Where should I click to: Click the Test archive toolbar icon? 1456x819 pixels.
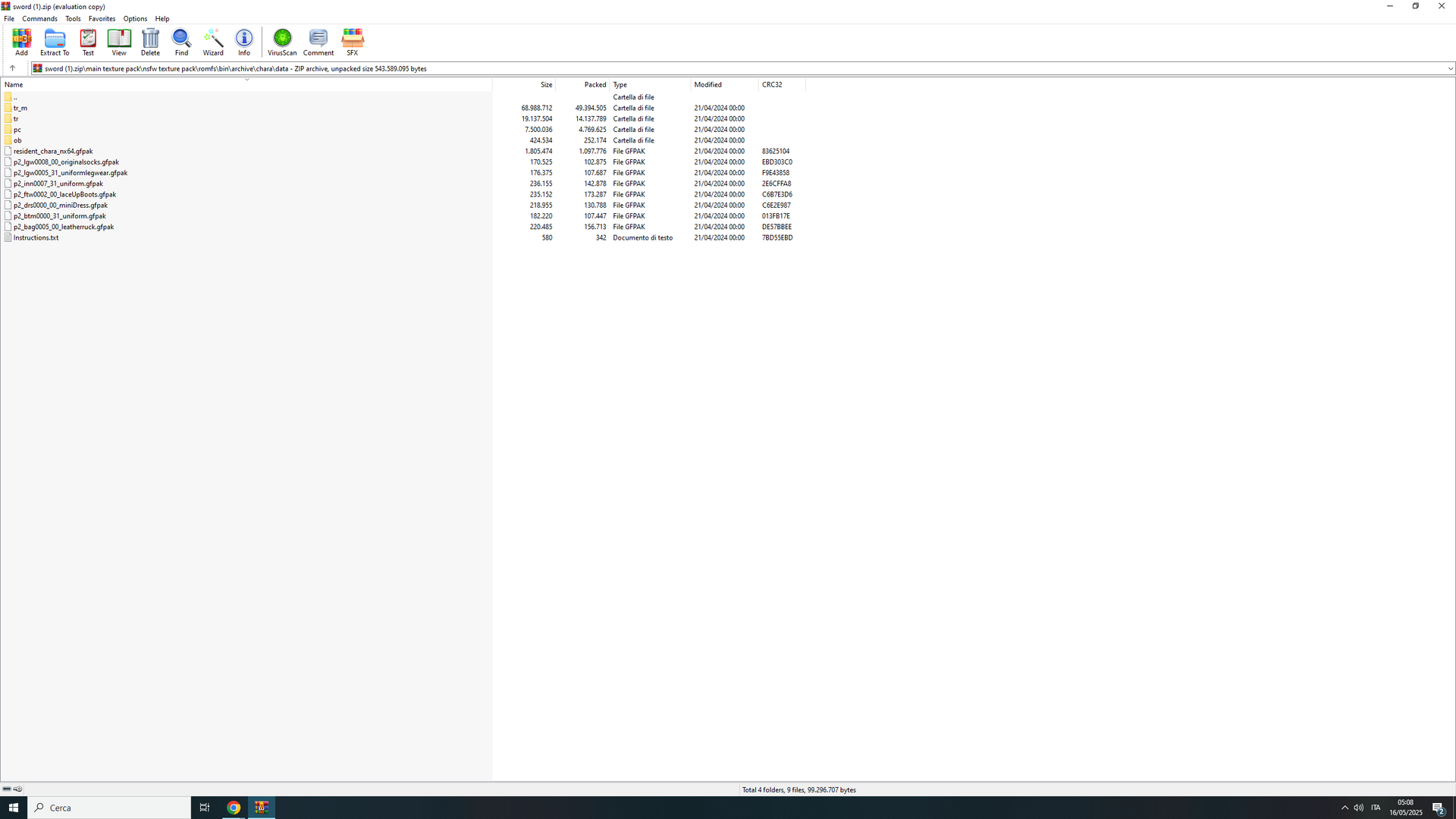(88, 42)
